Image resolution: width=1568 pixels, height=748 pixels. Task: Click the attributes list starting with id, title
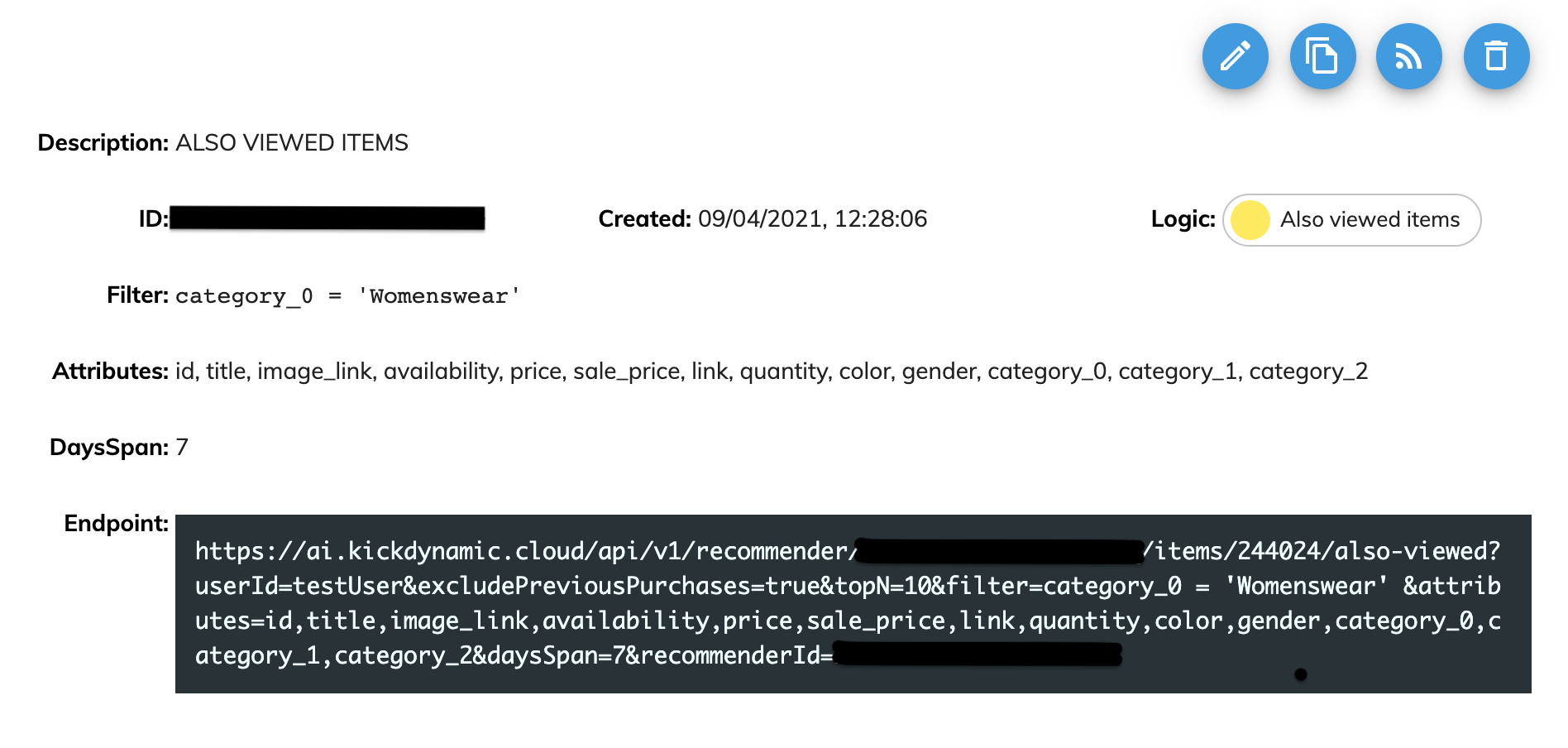pos(772,372)
